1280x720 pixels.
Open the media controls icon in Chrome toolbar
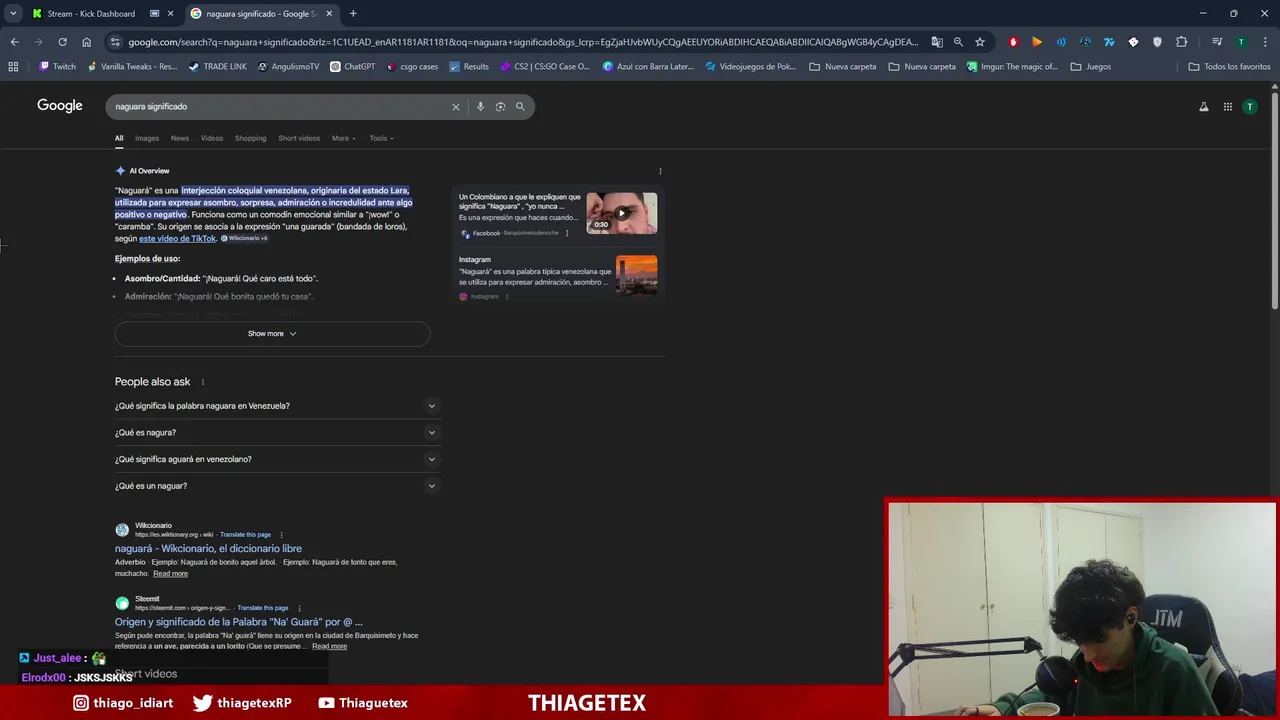point(1217,42)
